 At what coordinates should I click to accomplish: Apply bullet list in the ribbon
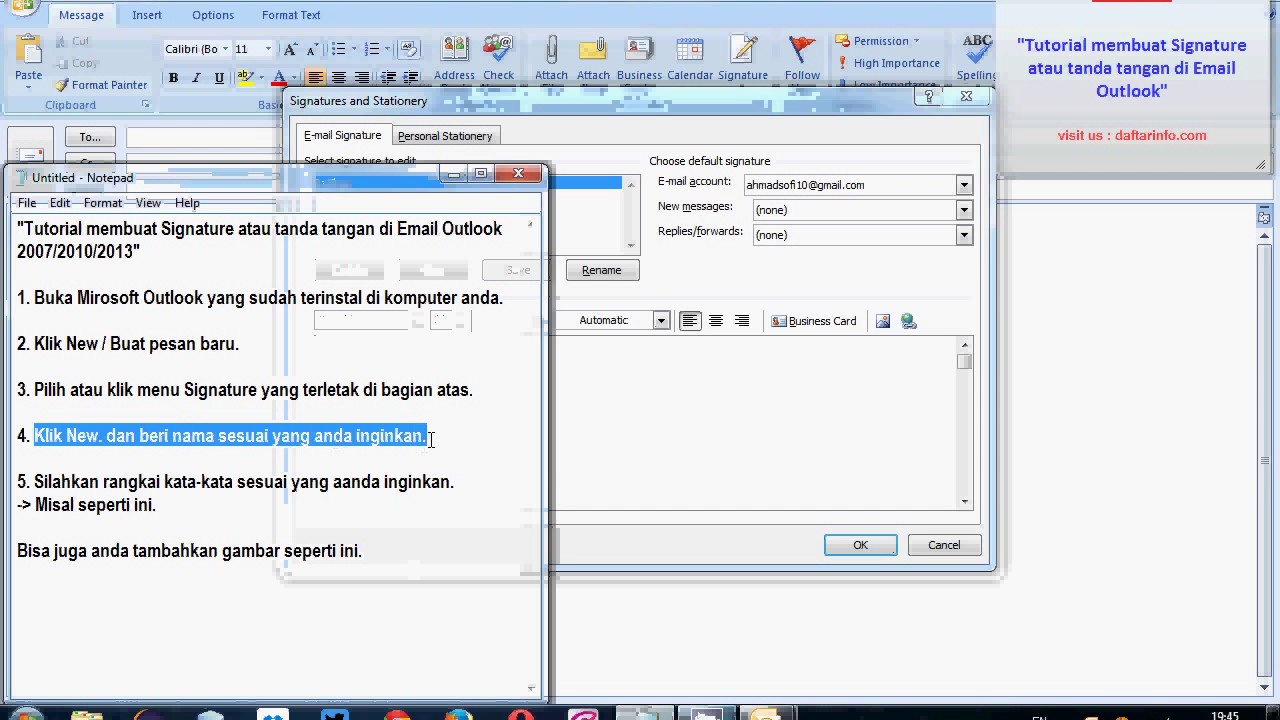click(x=338, y=49)
